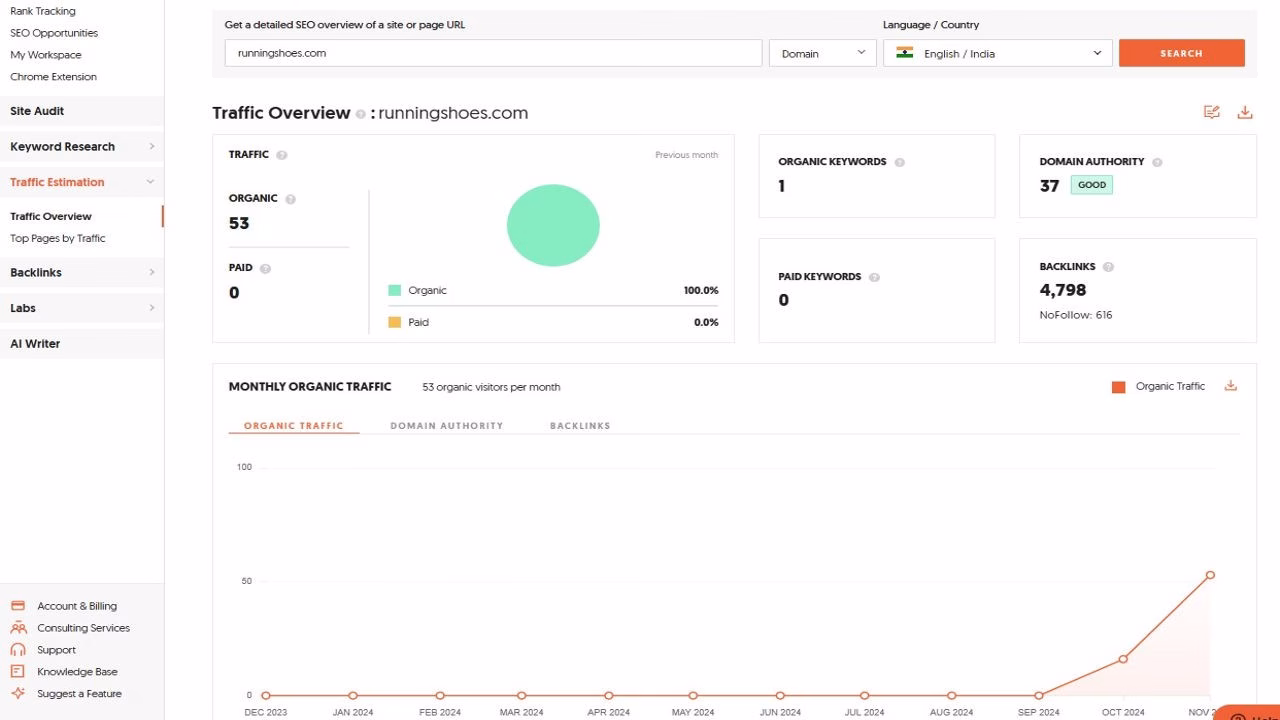The width and height of the screenshot is (1280, 720).
Task: Switch to the Backlinks chart tab
Action: tap(580, 425)
